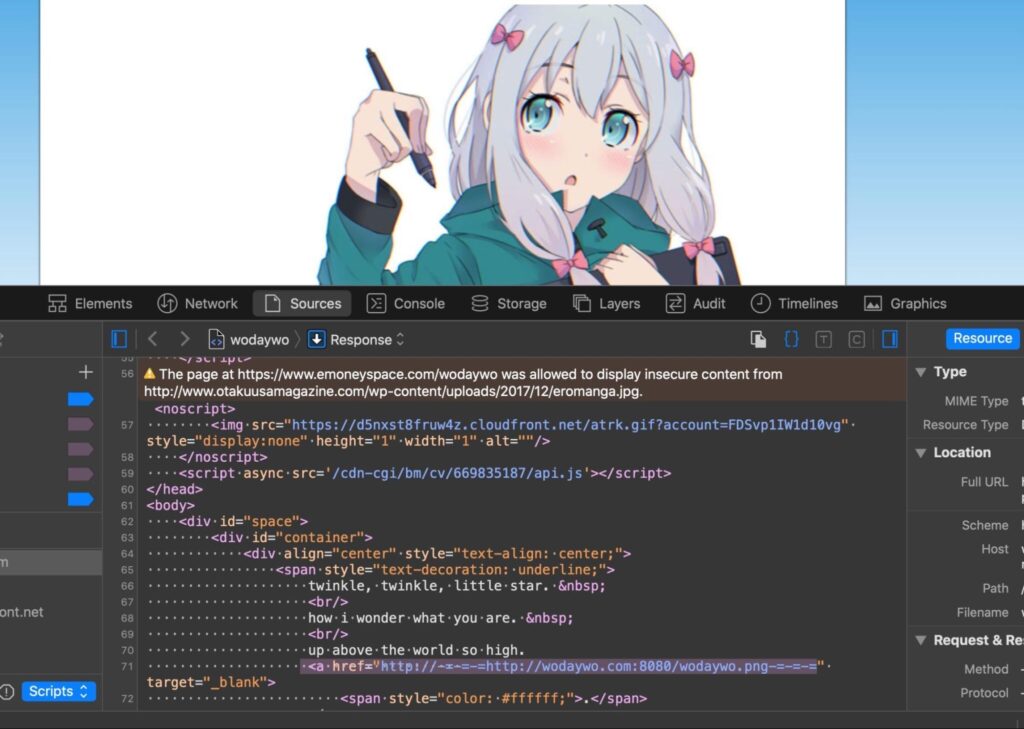Image resolution: width=1024 pixels, height=729 pixels.
Task: Click the Resource button
Action: (x=981, y=338)
